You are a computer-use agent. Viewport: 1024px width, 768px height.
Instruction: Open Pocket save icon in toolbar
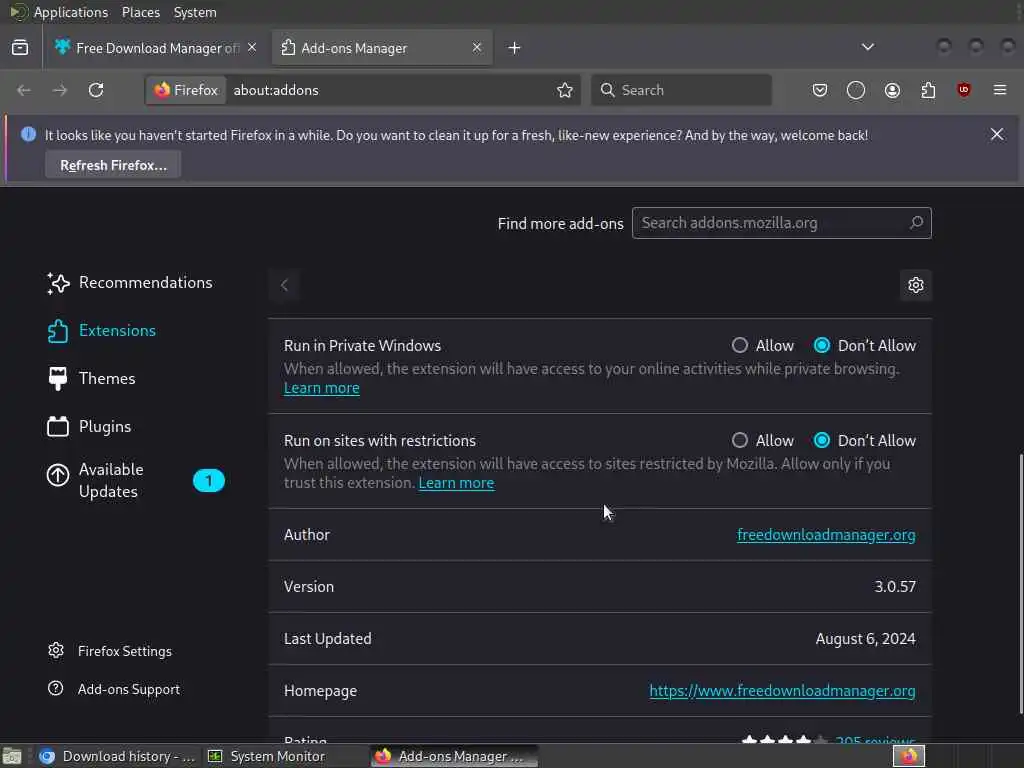pos(820,90)
